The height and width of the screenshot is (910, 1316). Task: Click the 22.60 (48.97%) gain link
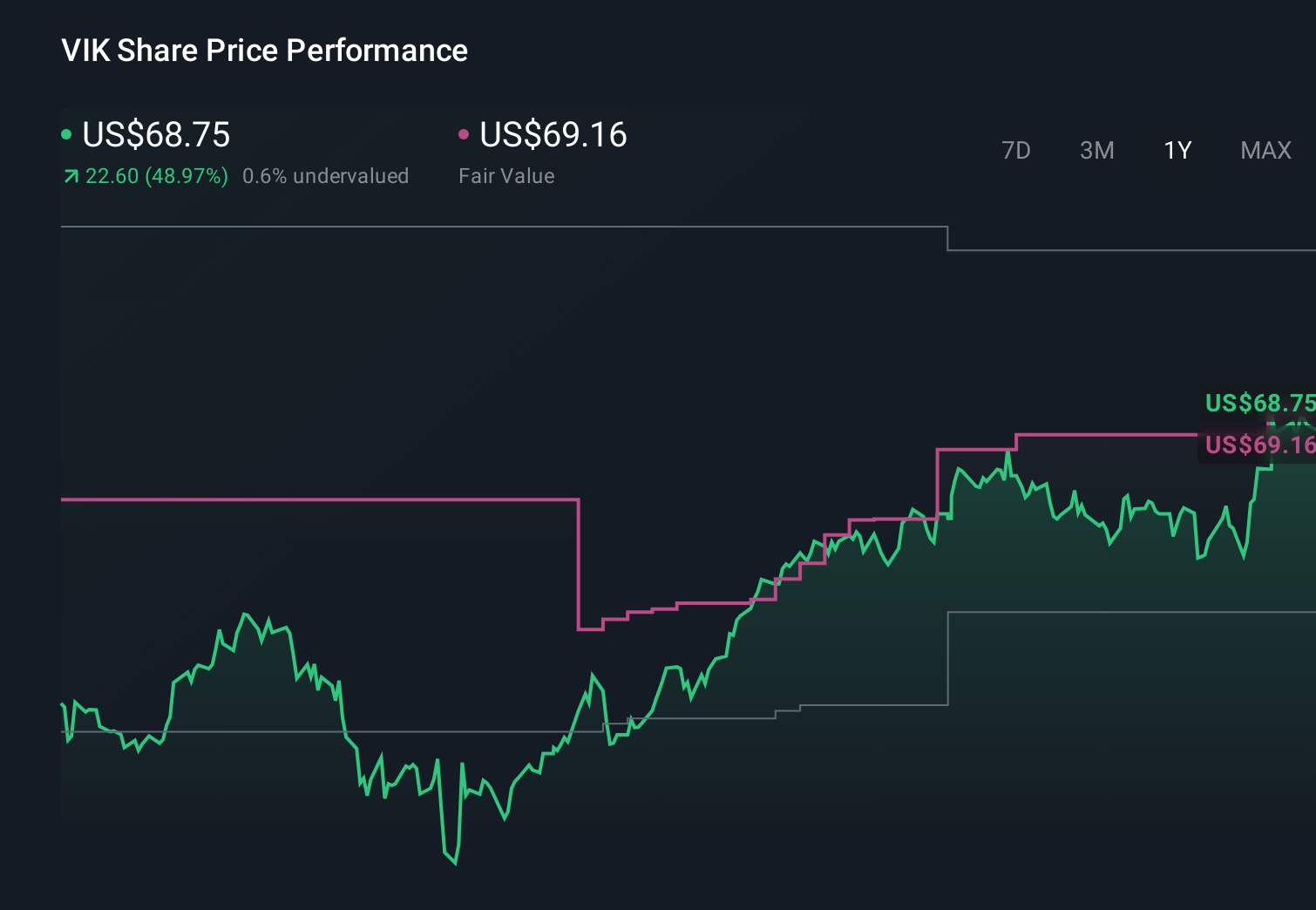pyautogui.click(x=155, y=176)
